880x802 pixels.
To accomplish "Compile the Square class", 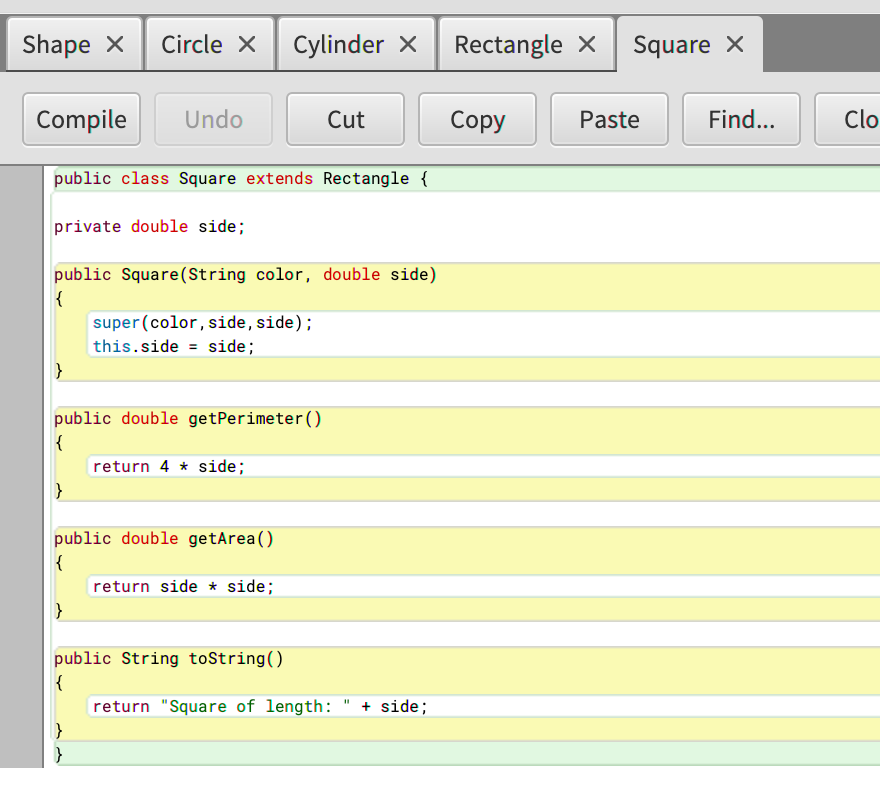I will (x=81, y=119).
